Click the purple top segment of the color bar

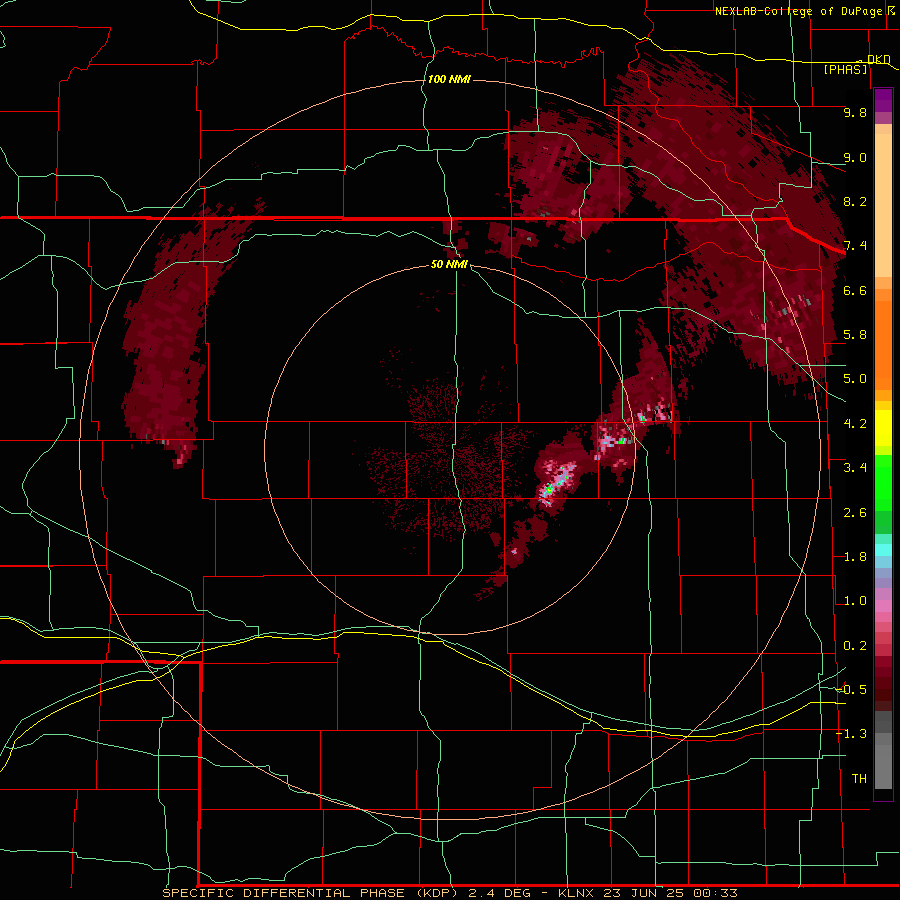pyautogui.click(x=883, y=100)
